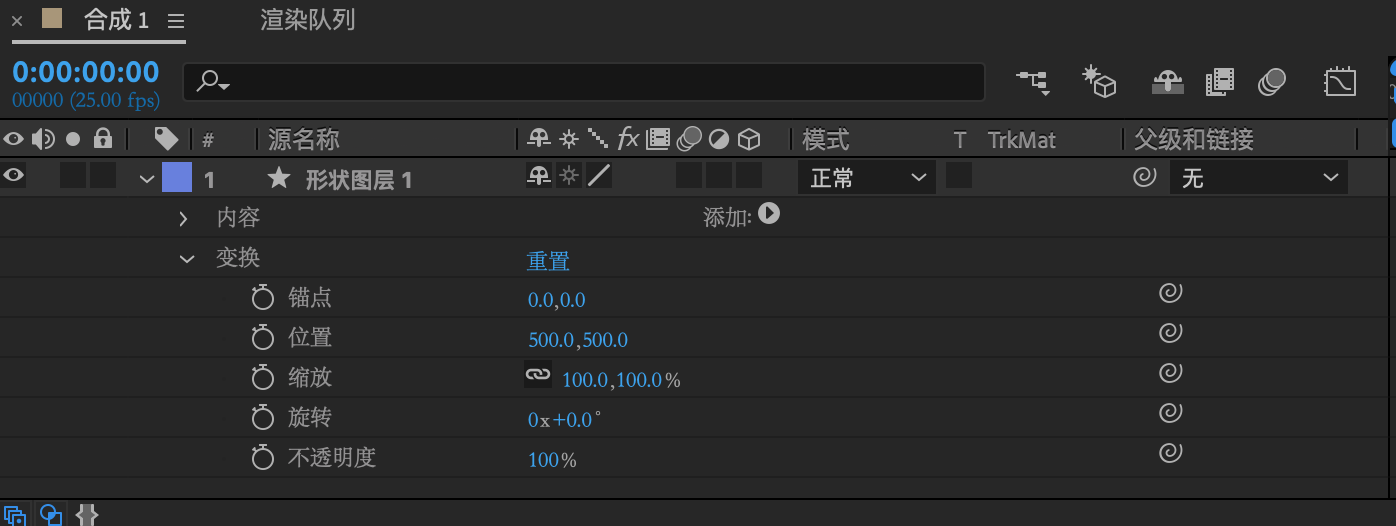The width and height of the screenshot is (1396, 526).
Task: Enable the Motion Blur icon
Action: [x=1272, y=82]
